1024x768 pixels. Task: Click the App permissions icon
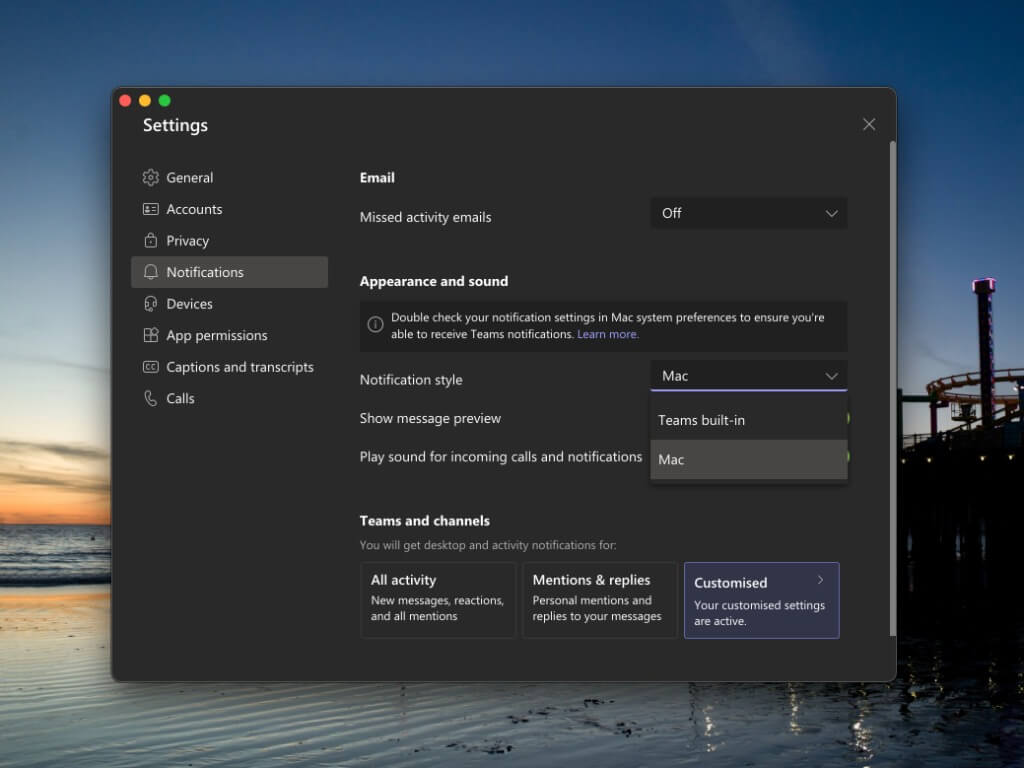[x=151, y=335]
